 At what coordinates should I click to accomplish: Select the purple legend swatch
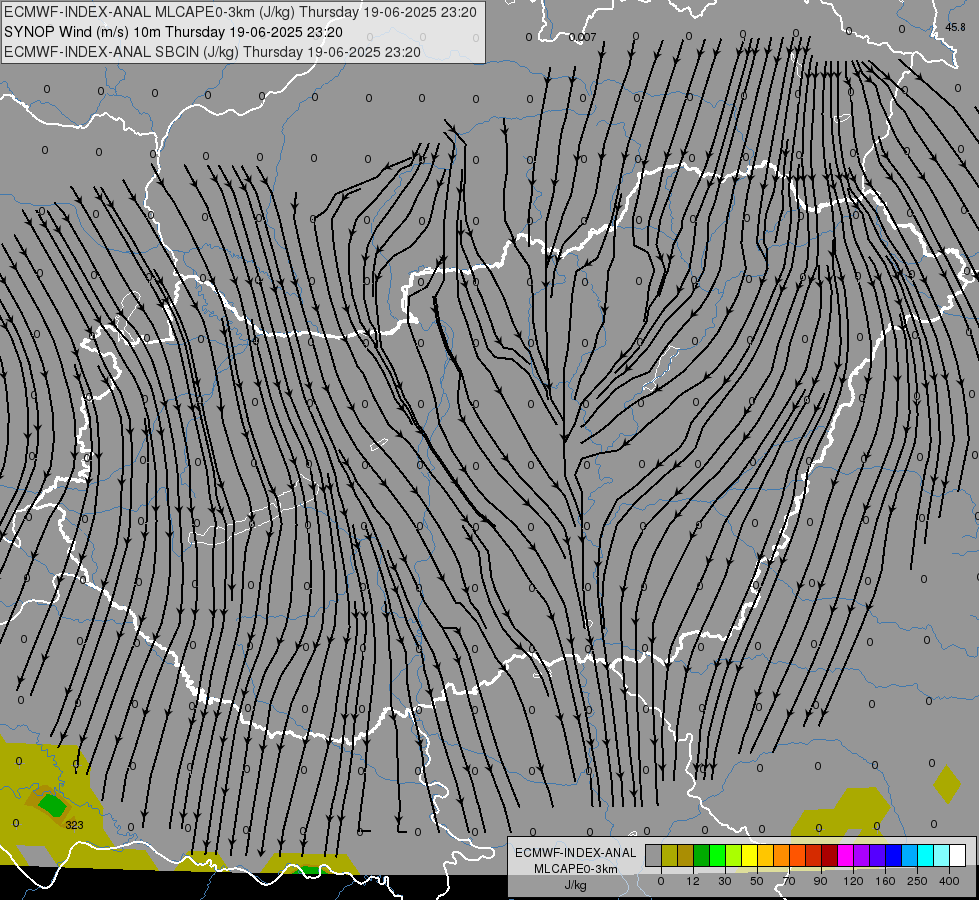coord(862,855)
